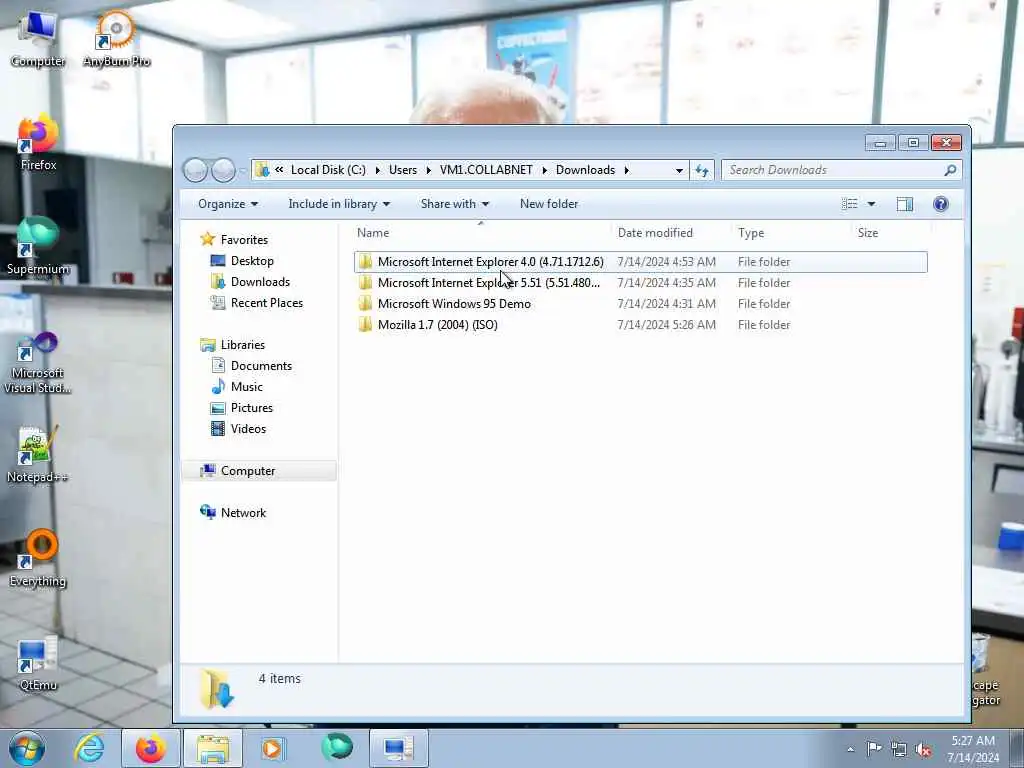Open the Microsoft Visual Studio desktop shortcut

(x=38, y=362)
